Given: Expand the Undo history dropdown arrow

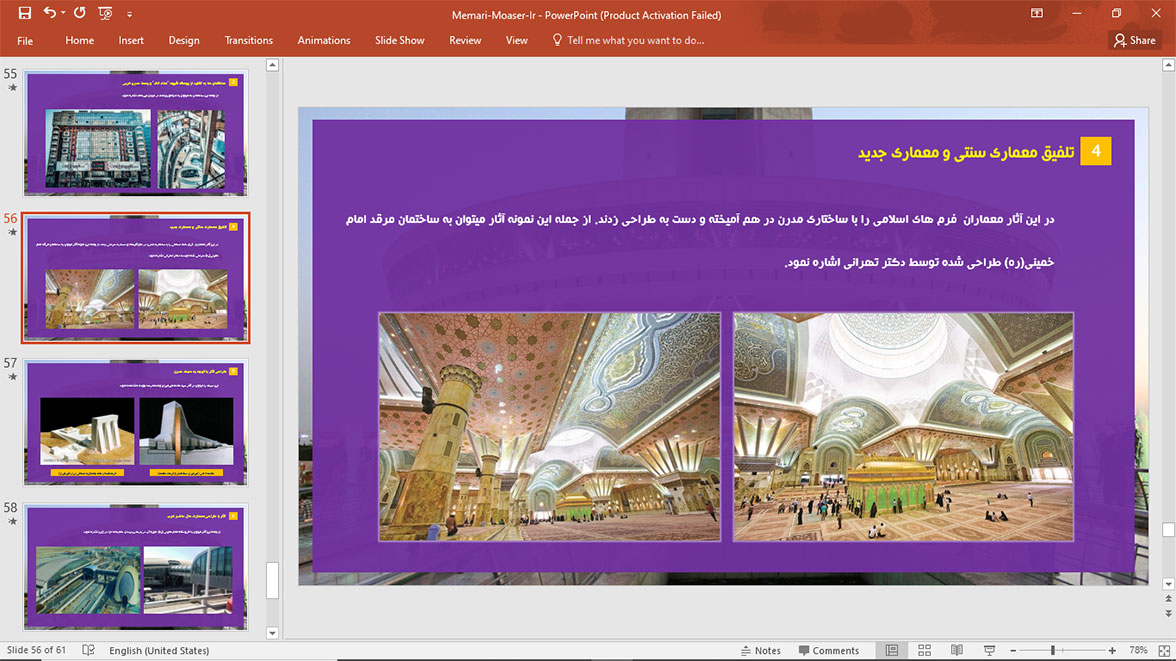Looking at the screenshot, I should [x=62, y=14].
